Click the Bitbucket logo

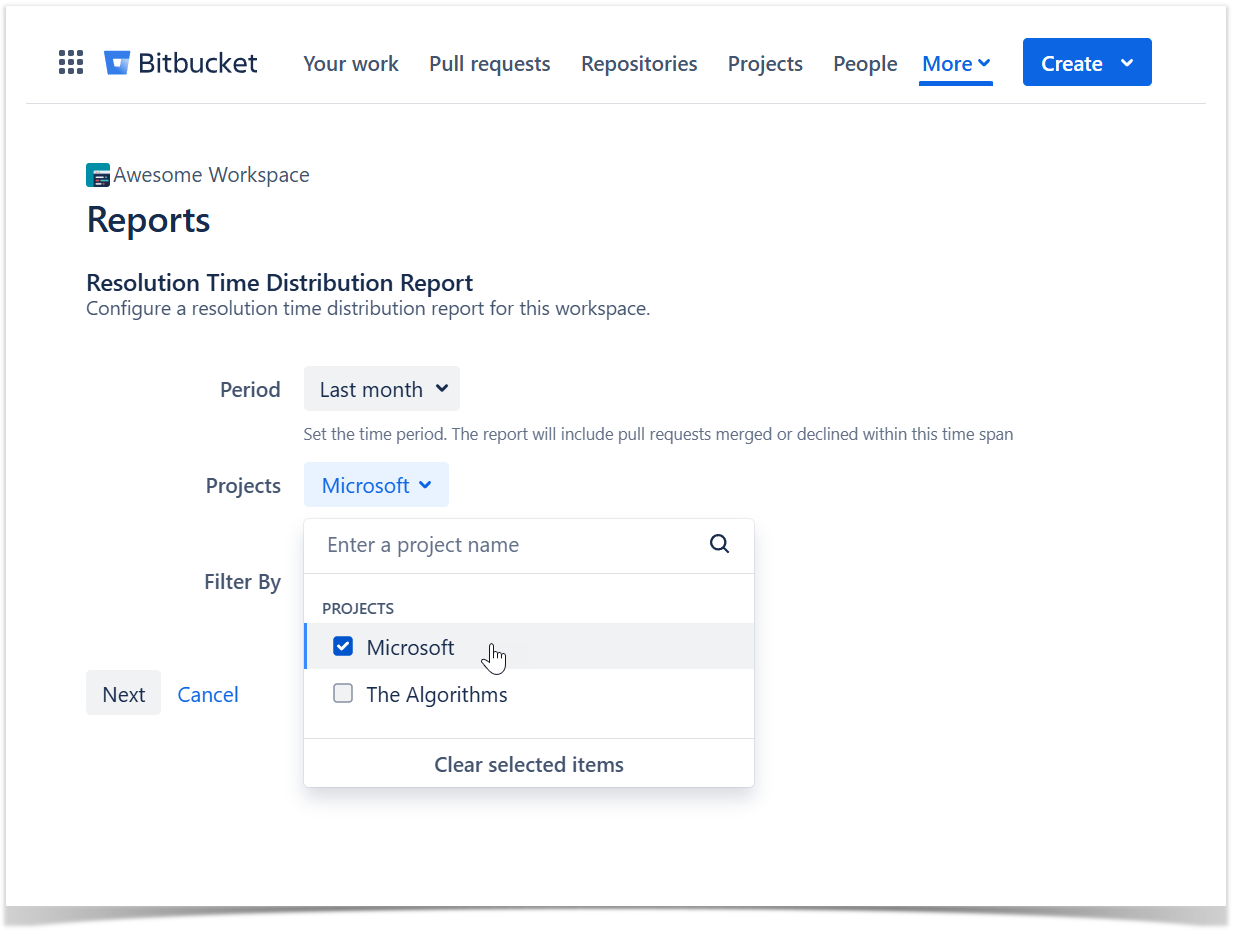click(181, 63)
